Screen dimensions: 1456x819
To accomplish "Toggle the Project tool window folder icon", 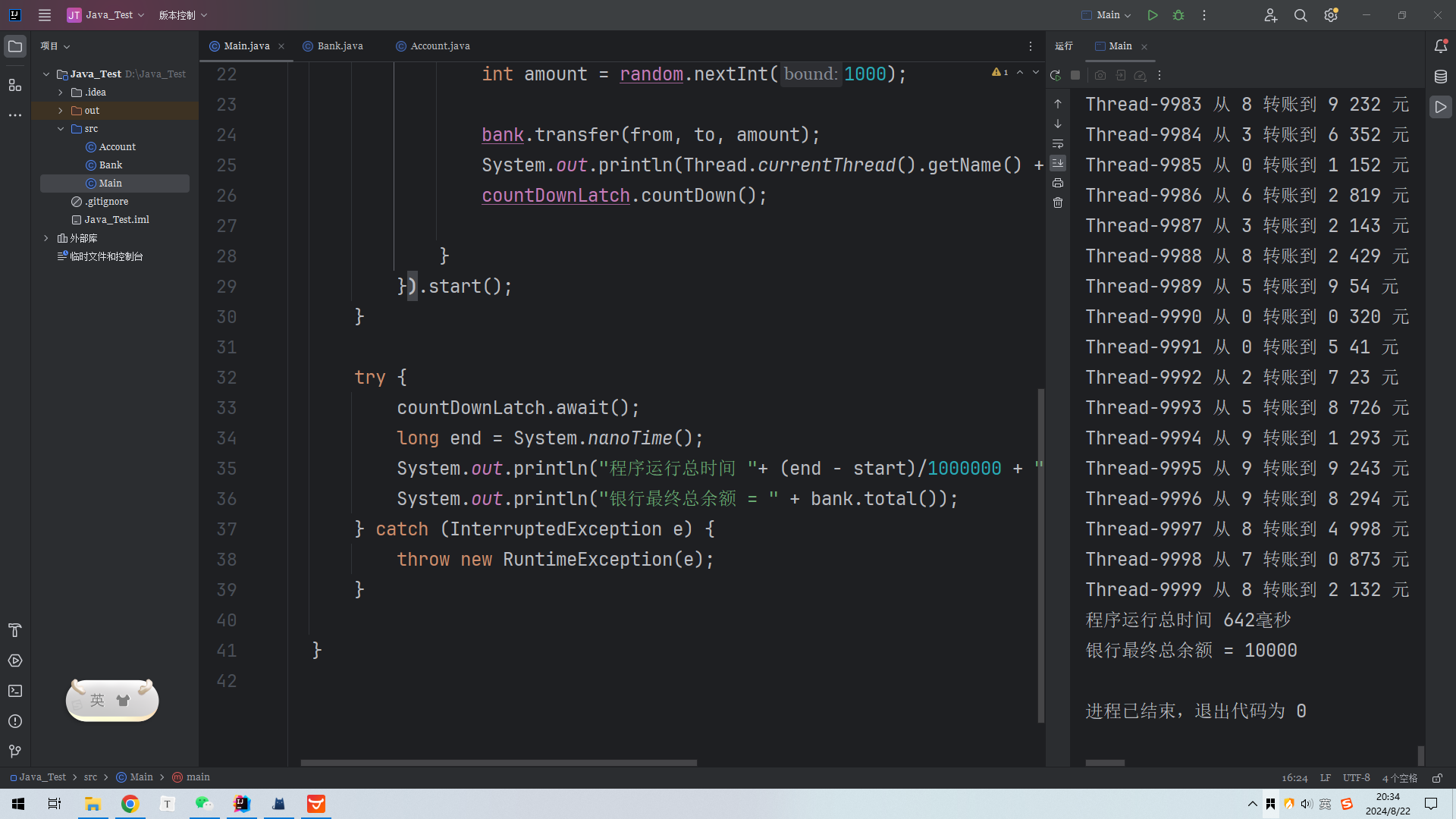I will [x=15, y=46].
